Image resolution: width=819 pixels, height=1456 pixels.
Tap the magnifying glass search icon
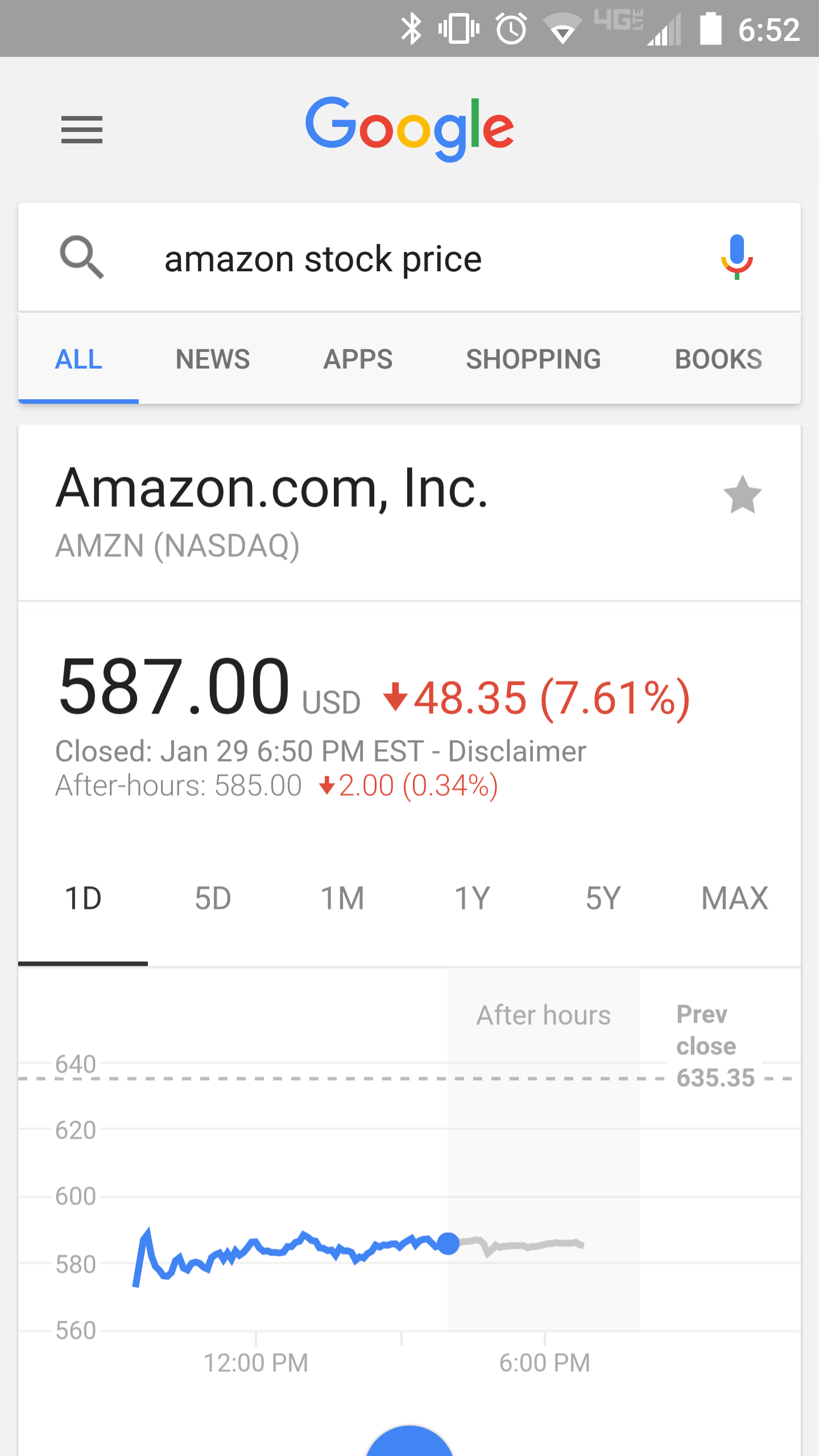click(82, 258)
